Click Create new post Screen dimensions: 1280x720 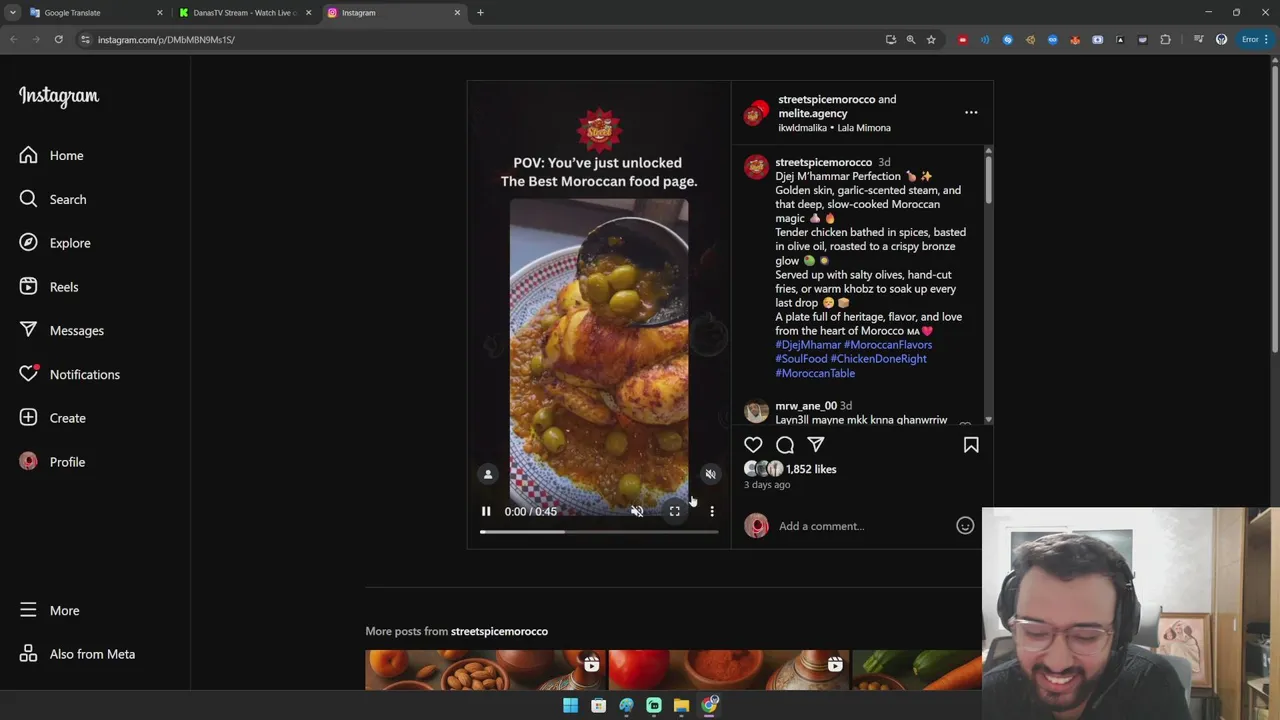click(52, 418)
